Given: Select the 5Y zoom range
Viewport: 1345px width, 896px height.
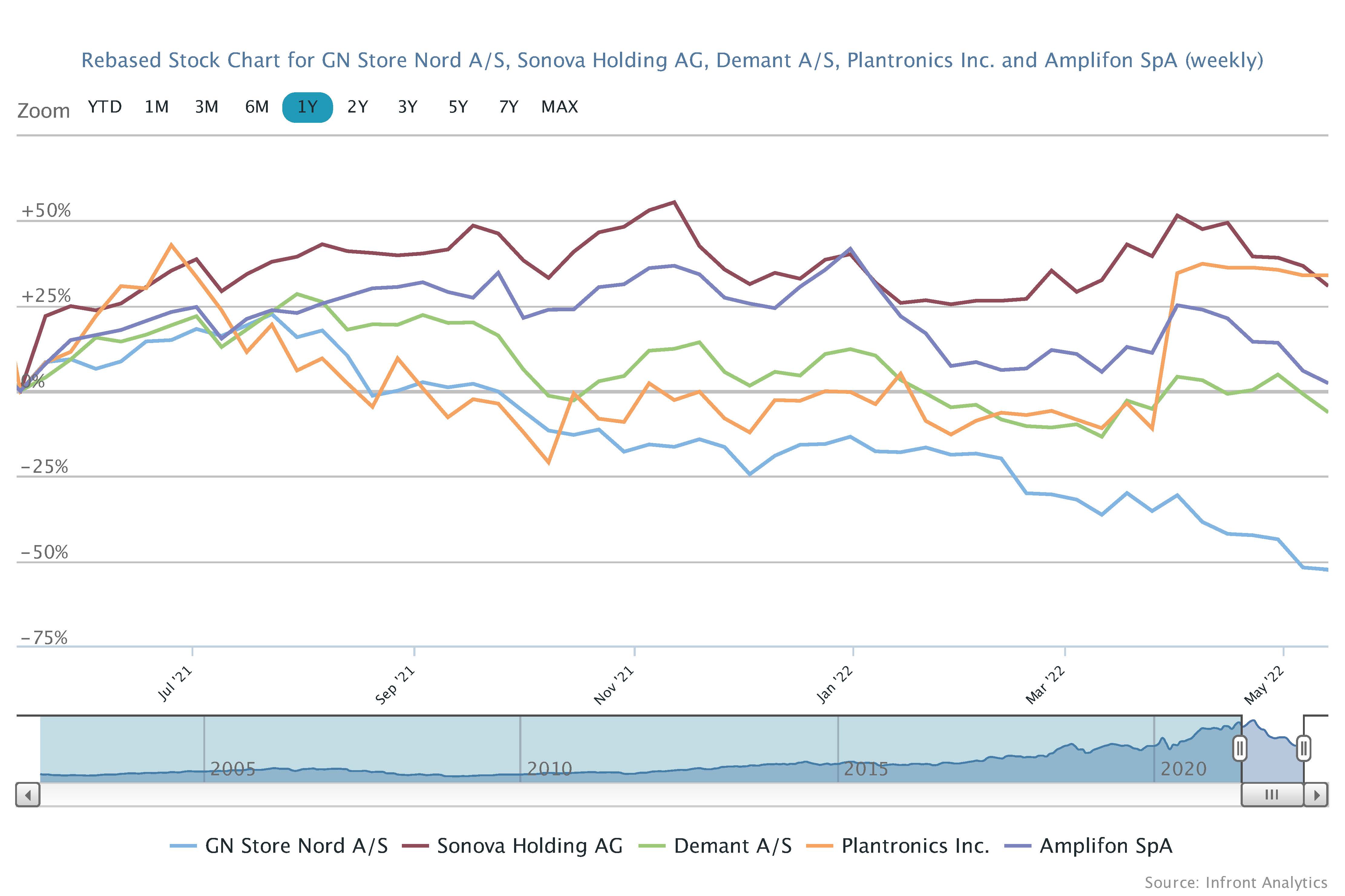Looking at the screenshot, I should (x=458, y=107).
